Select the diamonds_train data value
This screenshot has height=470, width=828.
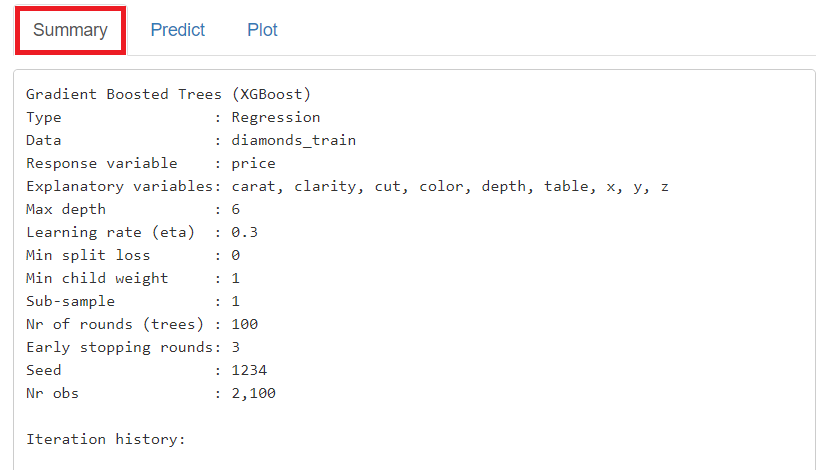293,140
